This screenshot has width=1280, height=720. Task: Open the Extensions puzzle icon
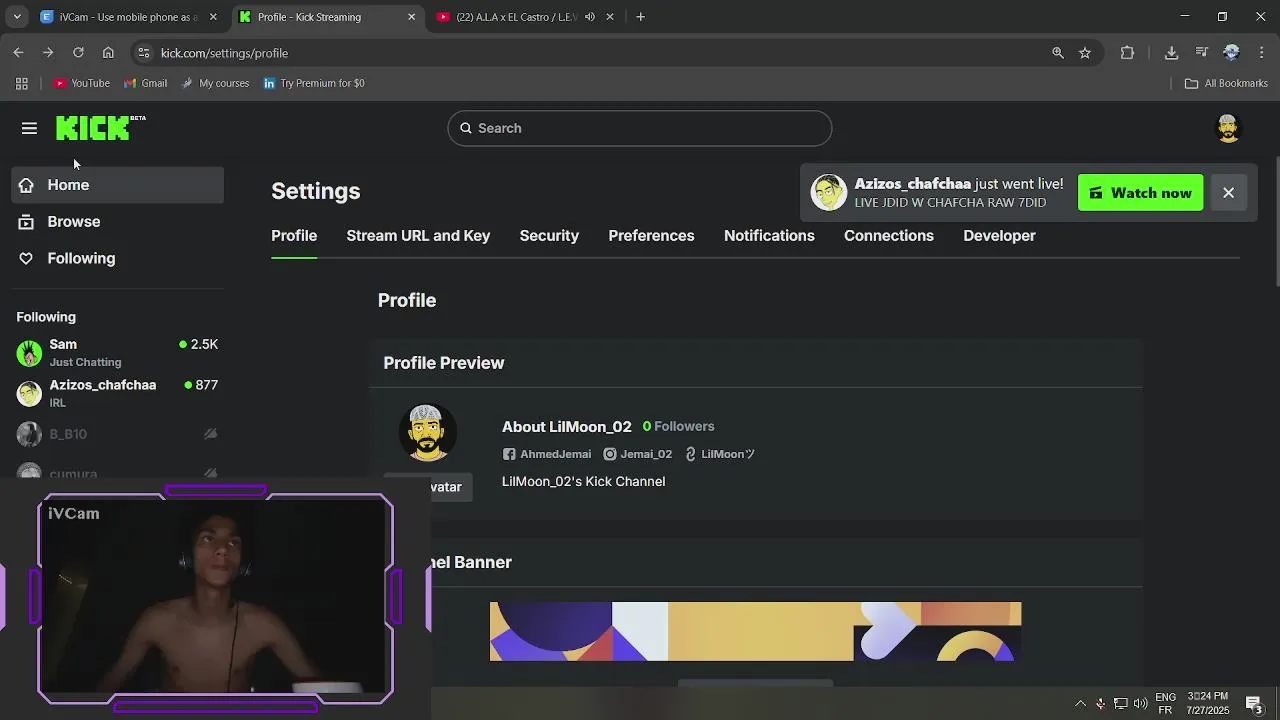coord(1127,53)
